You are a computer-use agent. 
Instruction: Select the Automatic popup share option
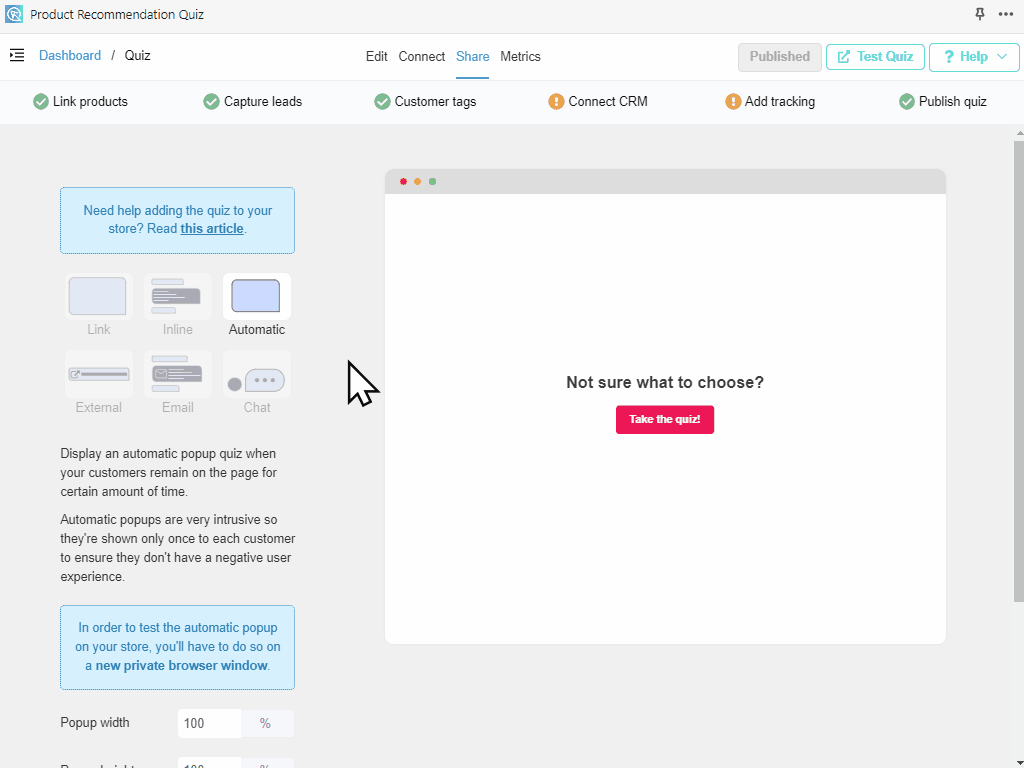coord(257,296)
